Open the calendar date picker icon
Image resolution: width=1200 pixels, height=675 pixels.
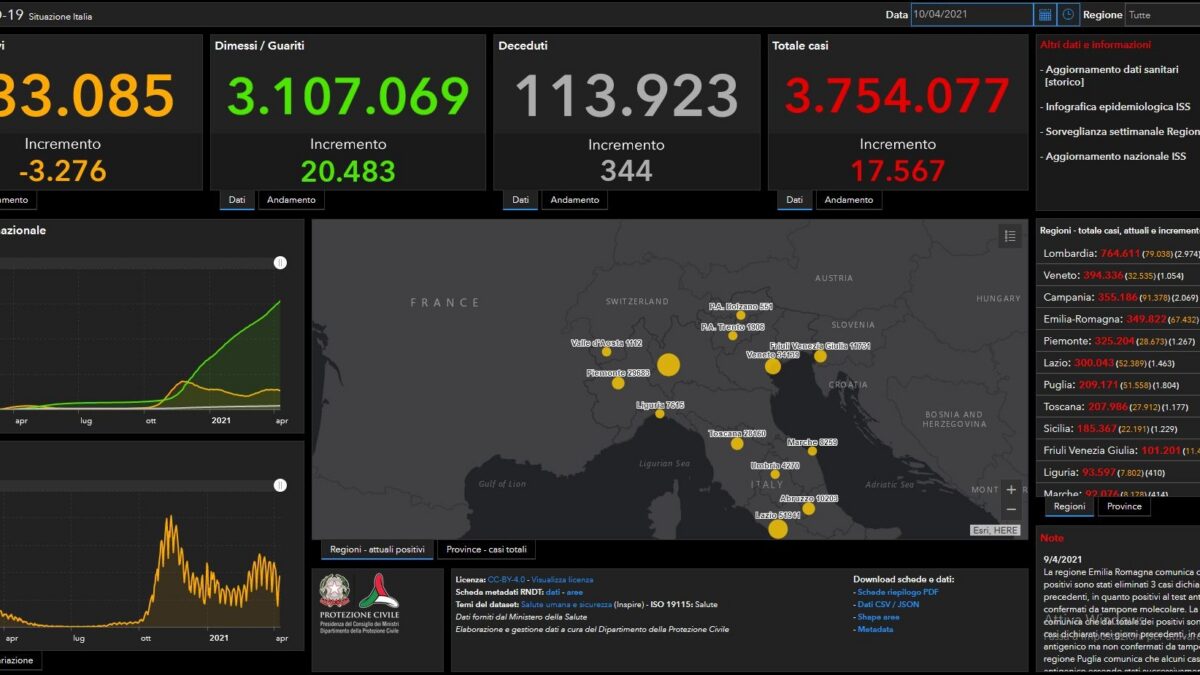pyautogui.click(x=1045, y=15)
